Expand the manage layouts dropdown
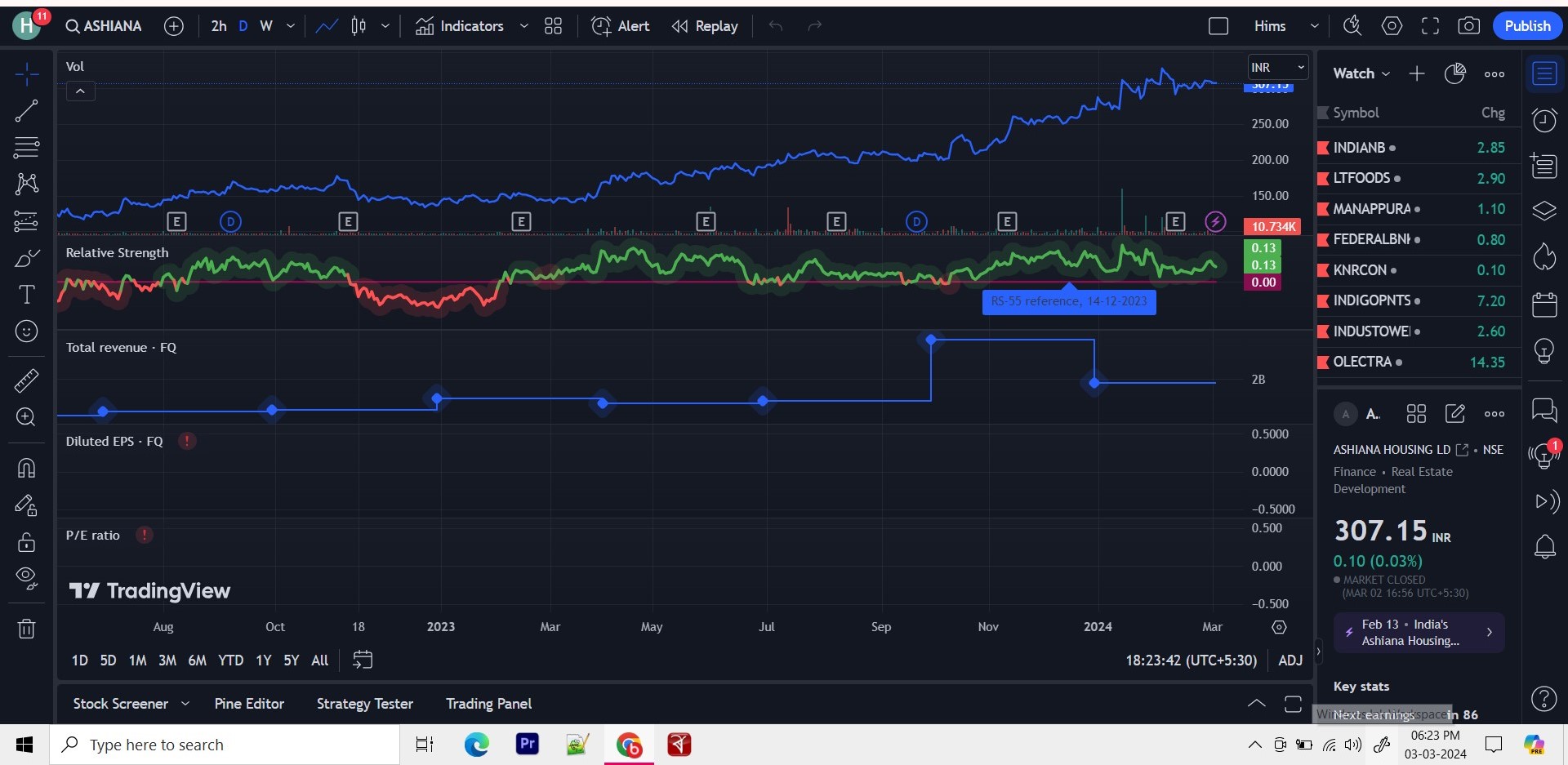This screenshot has height=765, width=1568. click(x=1314, y=26)
